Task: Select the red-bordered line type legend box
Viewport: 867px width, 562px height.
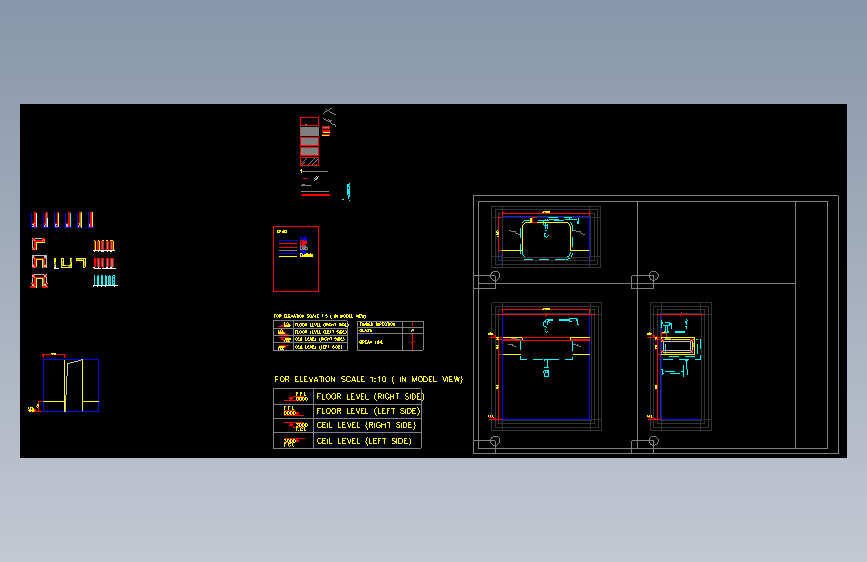Action: click(296, 259)
